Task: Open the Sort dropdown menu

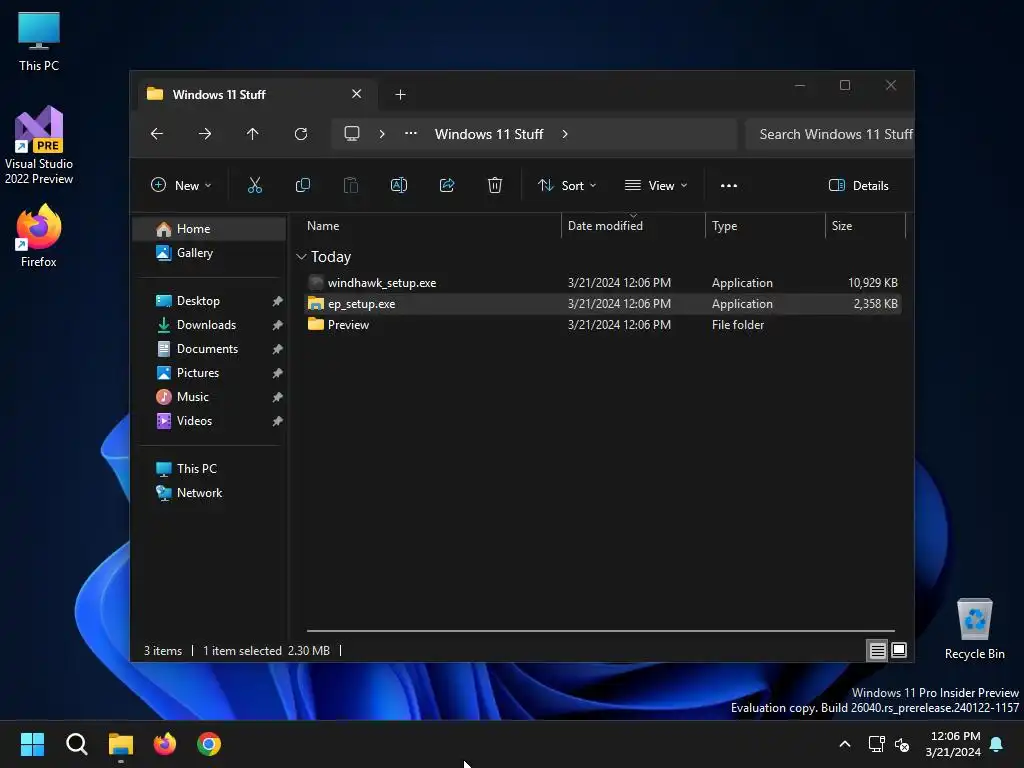Action: (567, 185)
